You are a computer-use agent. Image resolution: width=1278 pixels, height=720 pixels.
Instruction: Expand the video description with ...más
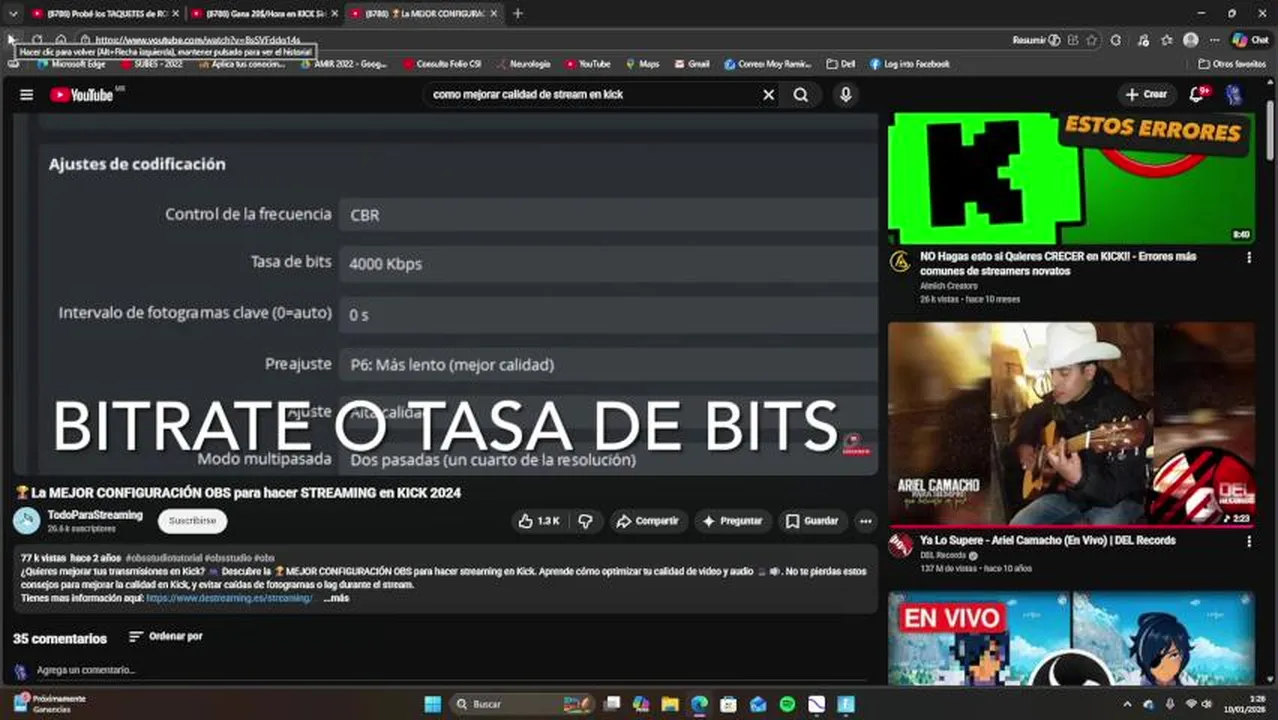coord(336,598)
